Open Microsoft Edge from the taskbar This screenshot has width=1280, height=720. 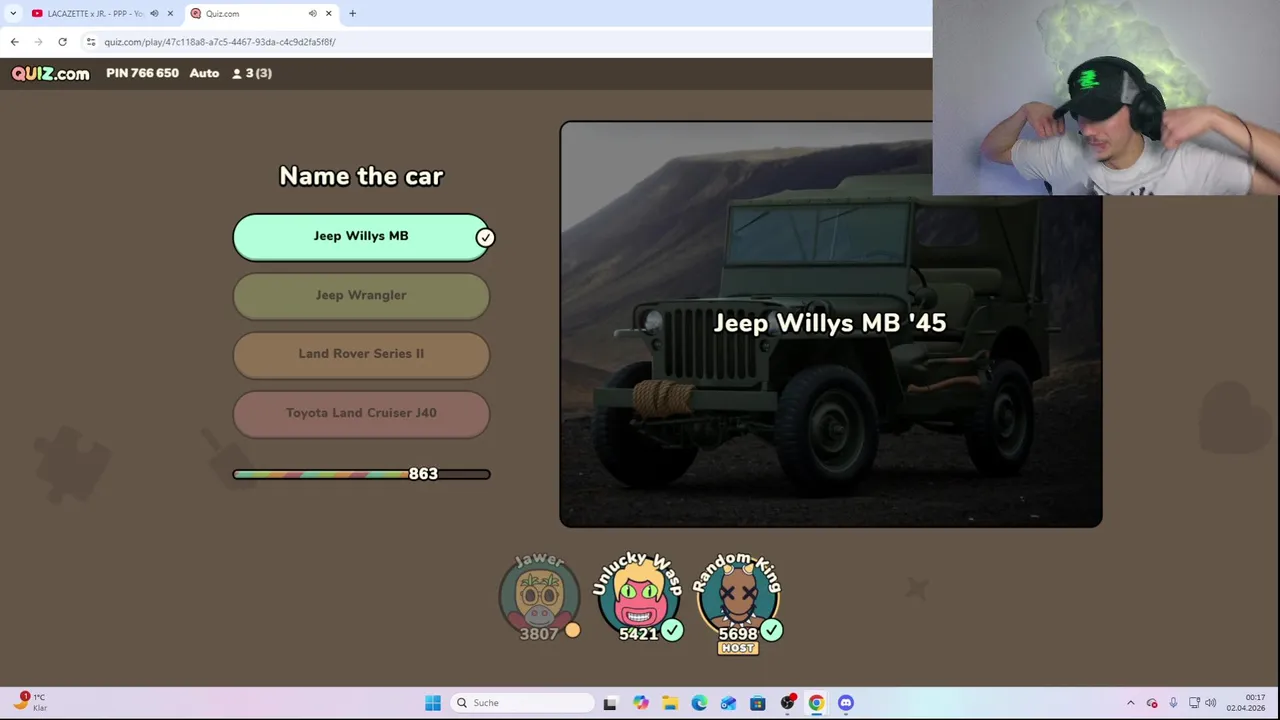pos(699,703)
